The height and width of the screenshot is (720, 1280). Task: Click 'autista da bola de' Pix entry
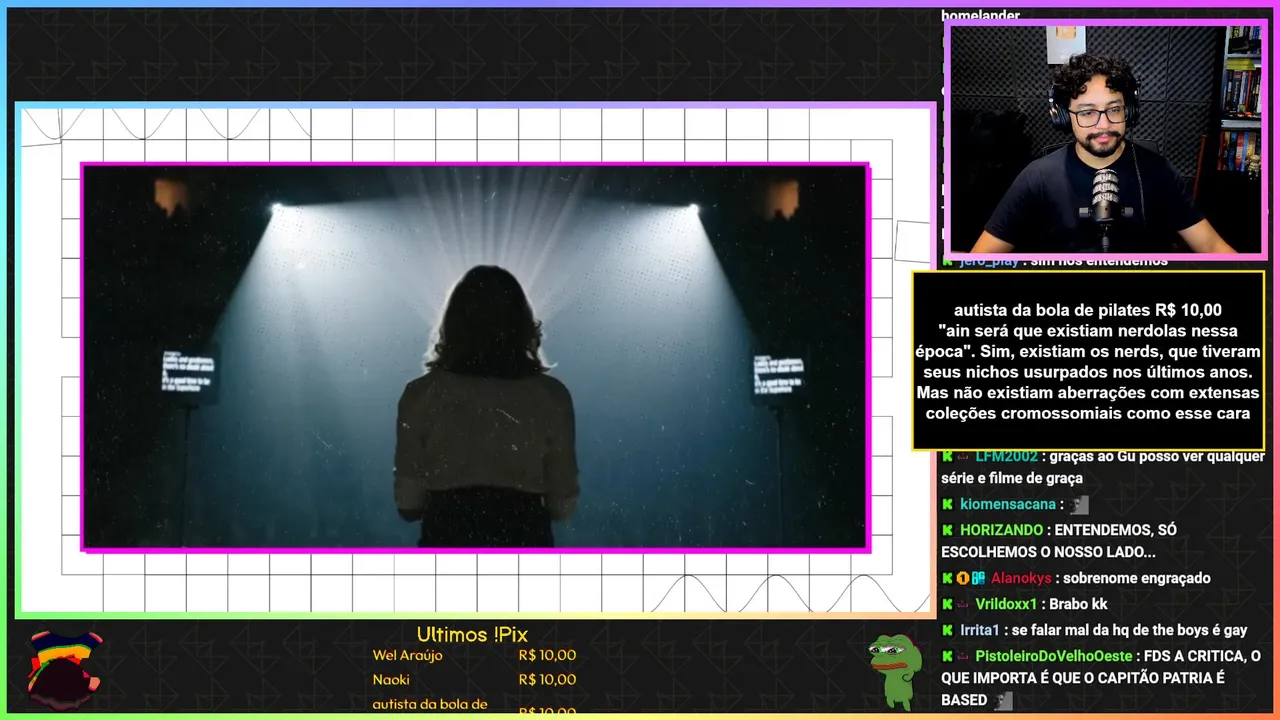pyautogui.click(x=430, y=704)
